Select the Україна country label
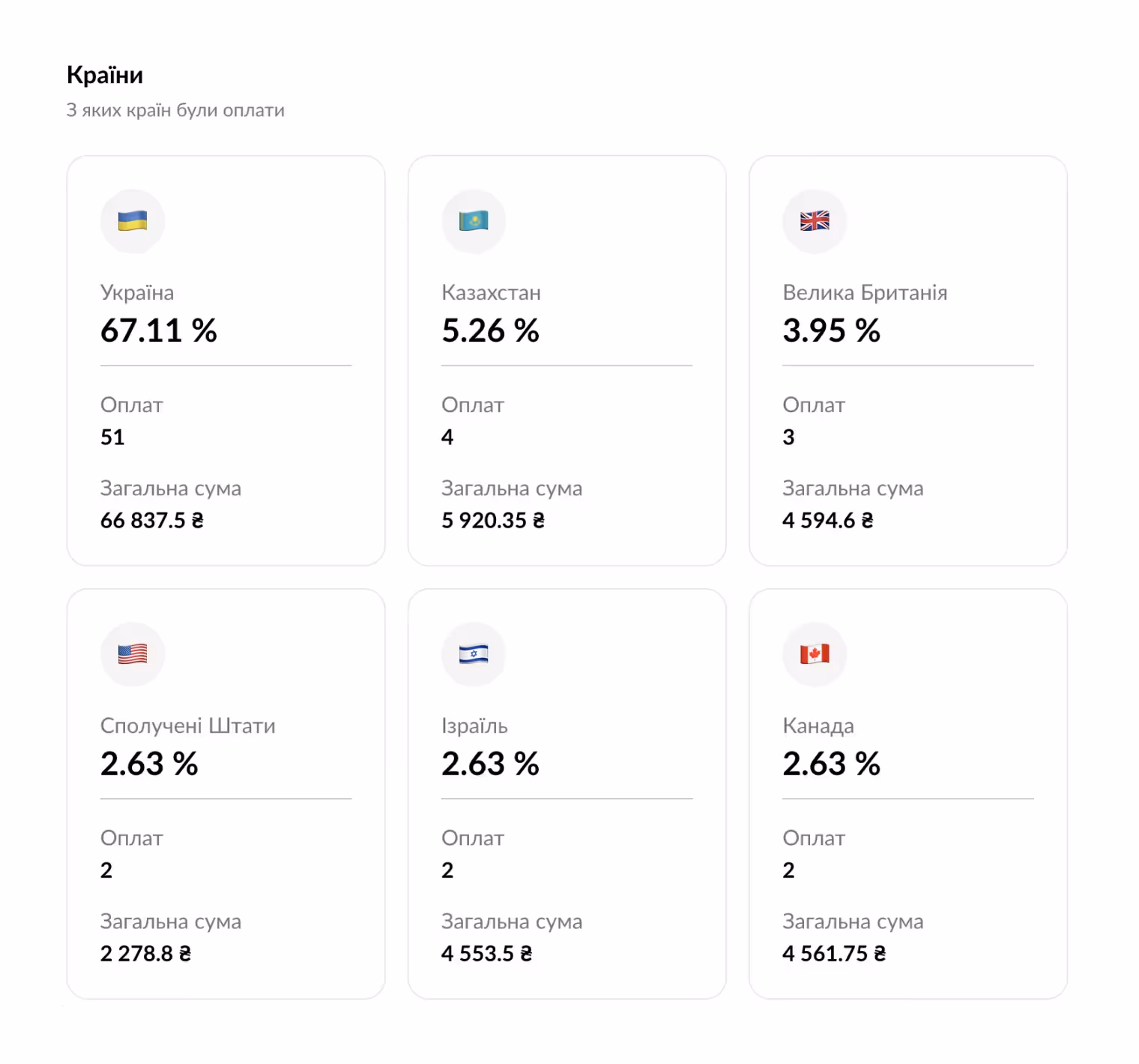The image size is (1139, 1064). [137, 292]
